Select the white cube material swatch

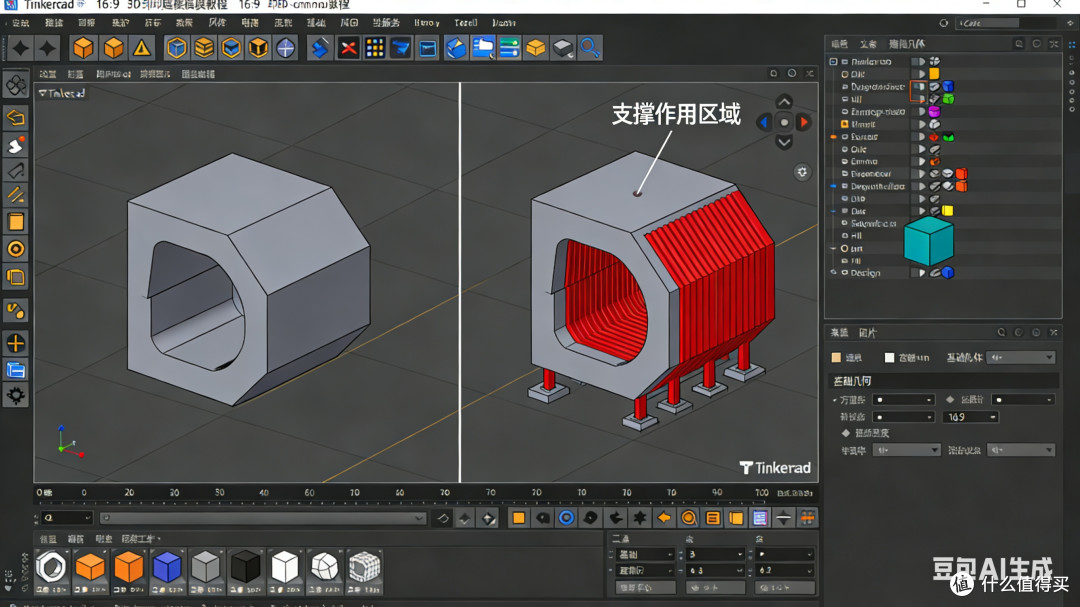click(x=284, y=570)
